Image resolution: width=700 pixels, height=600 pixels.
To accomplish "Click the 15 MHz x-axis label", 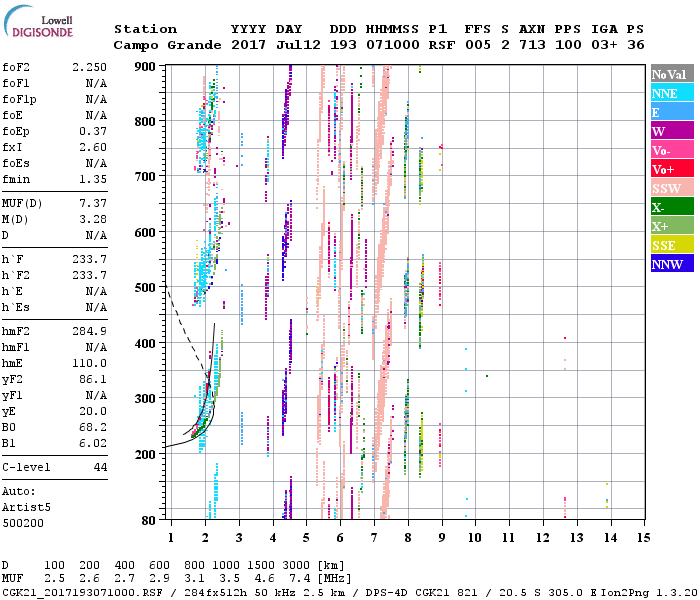I will pos(643,538).
